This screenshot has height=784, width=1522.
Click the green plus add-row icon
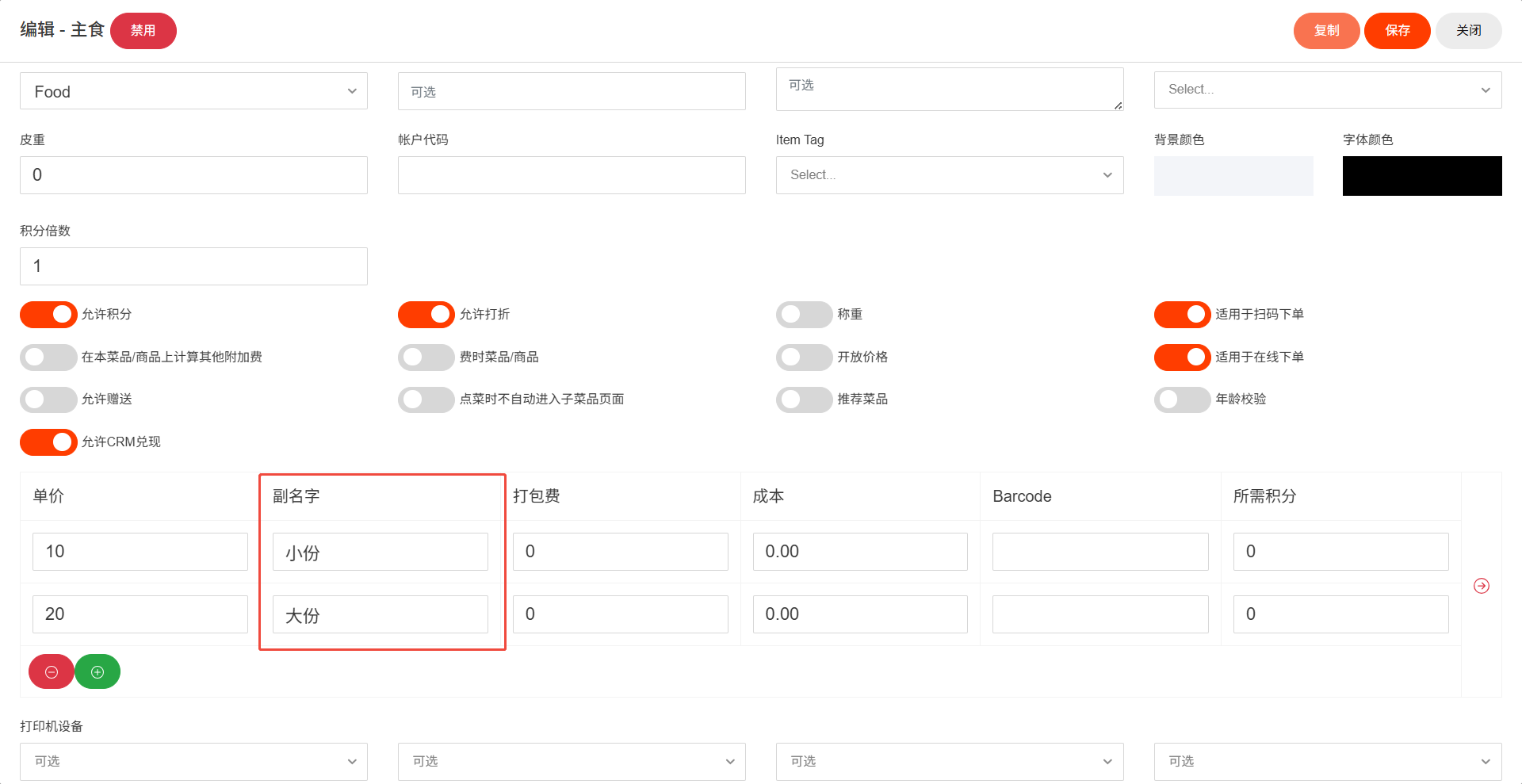click(98, 672)
